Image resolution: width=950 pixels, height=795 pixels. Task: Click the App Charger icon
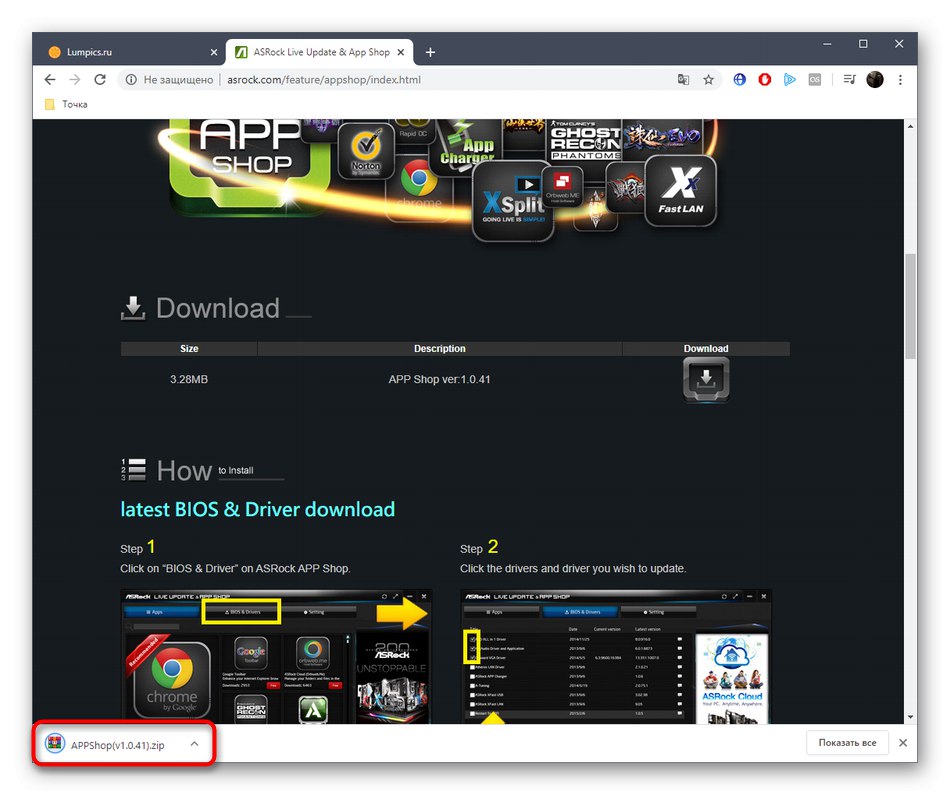[468, 145]
